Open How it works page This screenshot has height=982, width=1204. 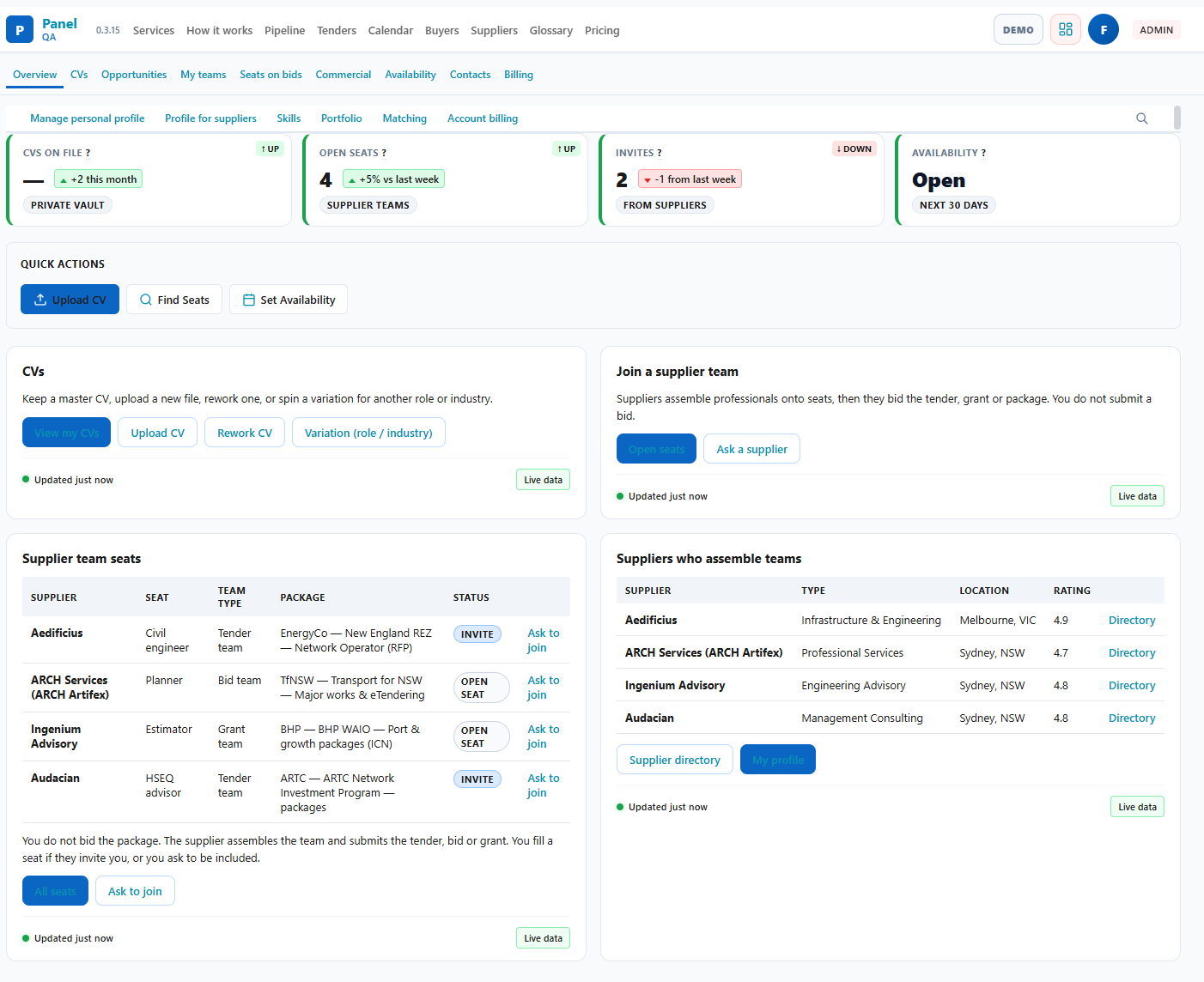click(220, 30)
